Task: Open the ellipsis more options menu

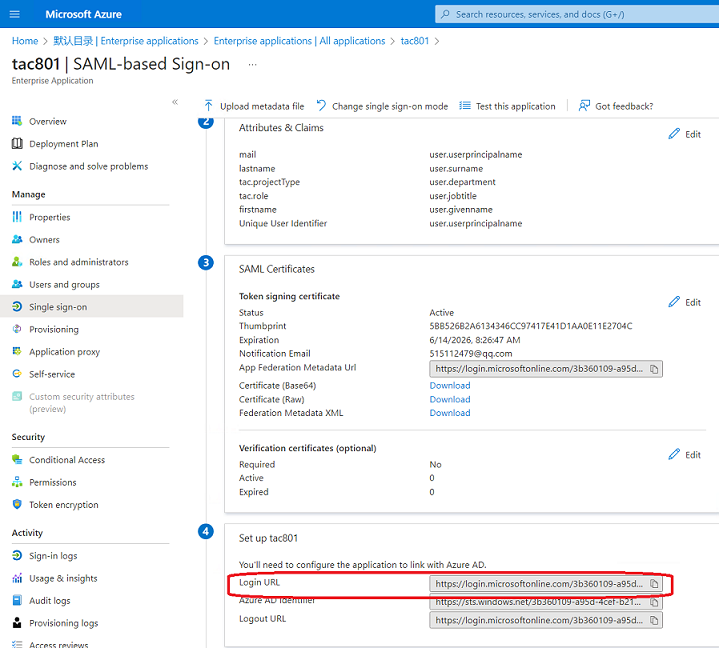Action: pyautogui.click(x=252, y=64)
